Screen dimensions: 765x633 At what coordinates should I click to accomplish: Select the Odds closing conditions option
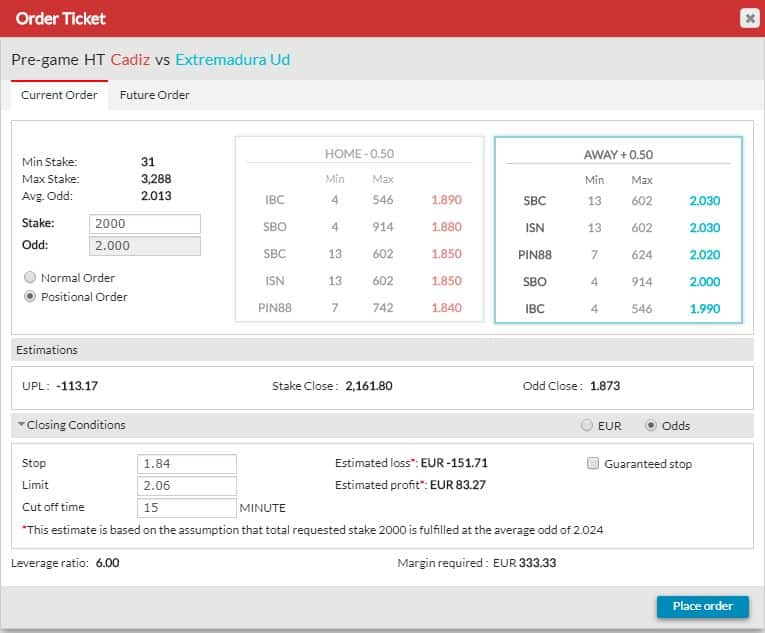click(x=650, y=425)
